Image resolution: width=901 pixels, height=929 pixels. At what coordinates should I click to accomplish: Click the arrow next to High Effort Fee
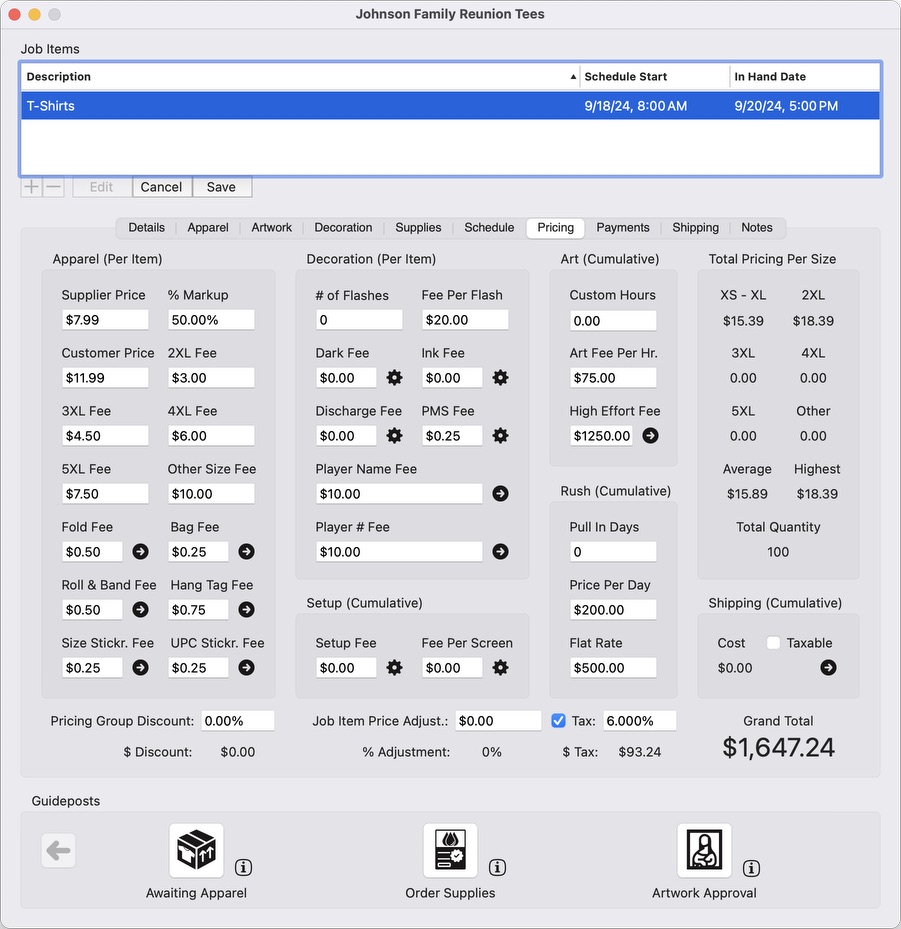pyautogui.click(x=650, y=436)
